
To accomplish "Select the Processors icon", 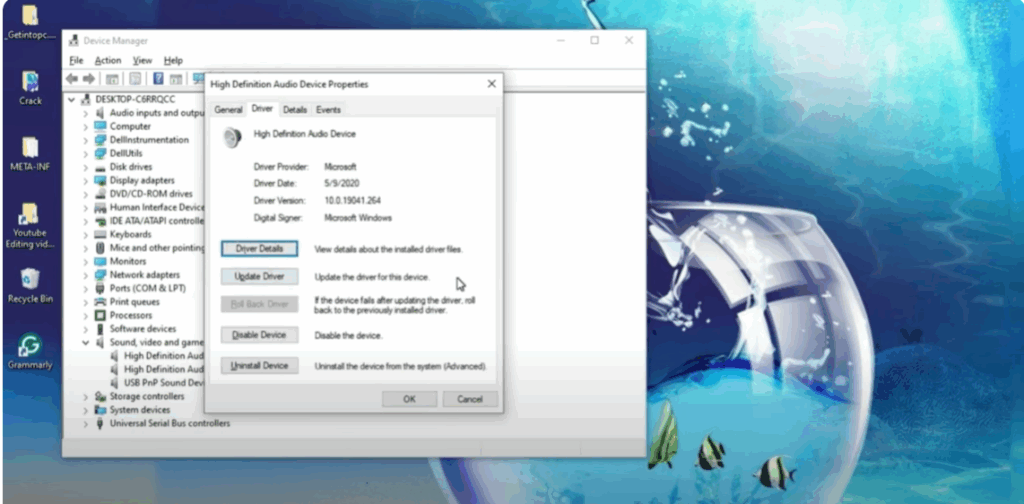I will pos(100,315).
